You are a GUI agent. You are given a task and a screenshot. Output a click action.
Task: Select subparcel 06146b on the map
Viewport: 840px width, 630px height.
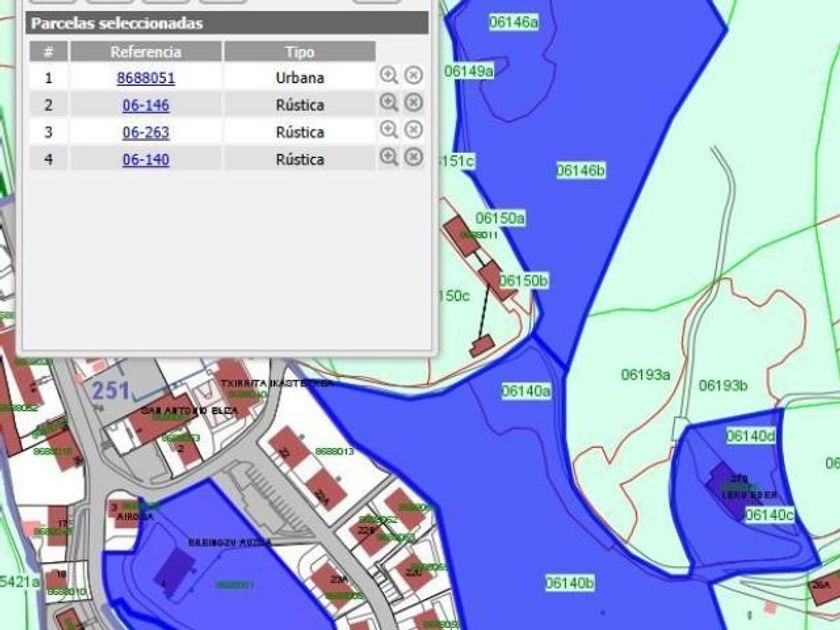coord(581,171)
